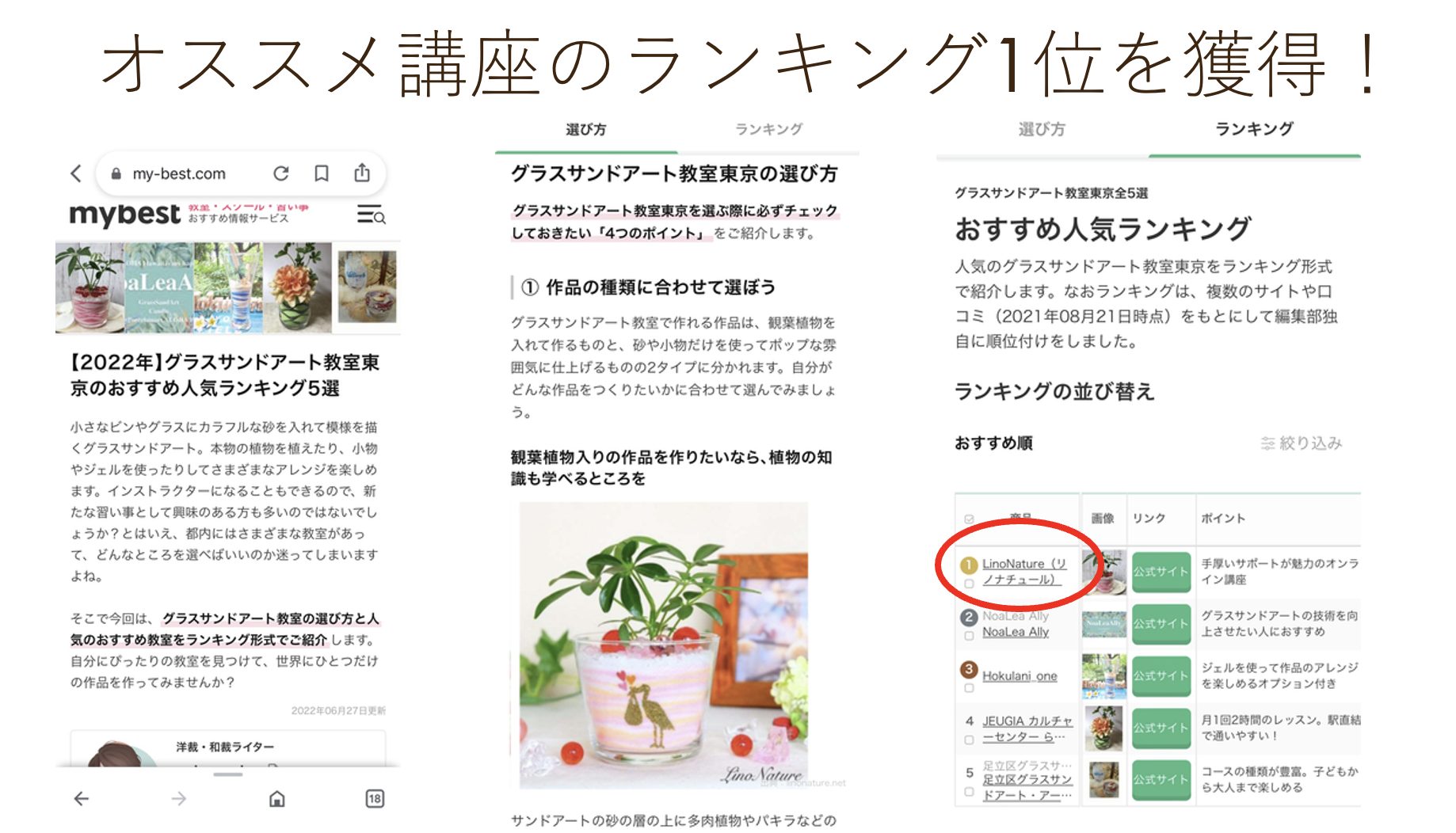Reload the my-best.com page
Screen dimensions: 1456x833
280,173
